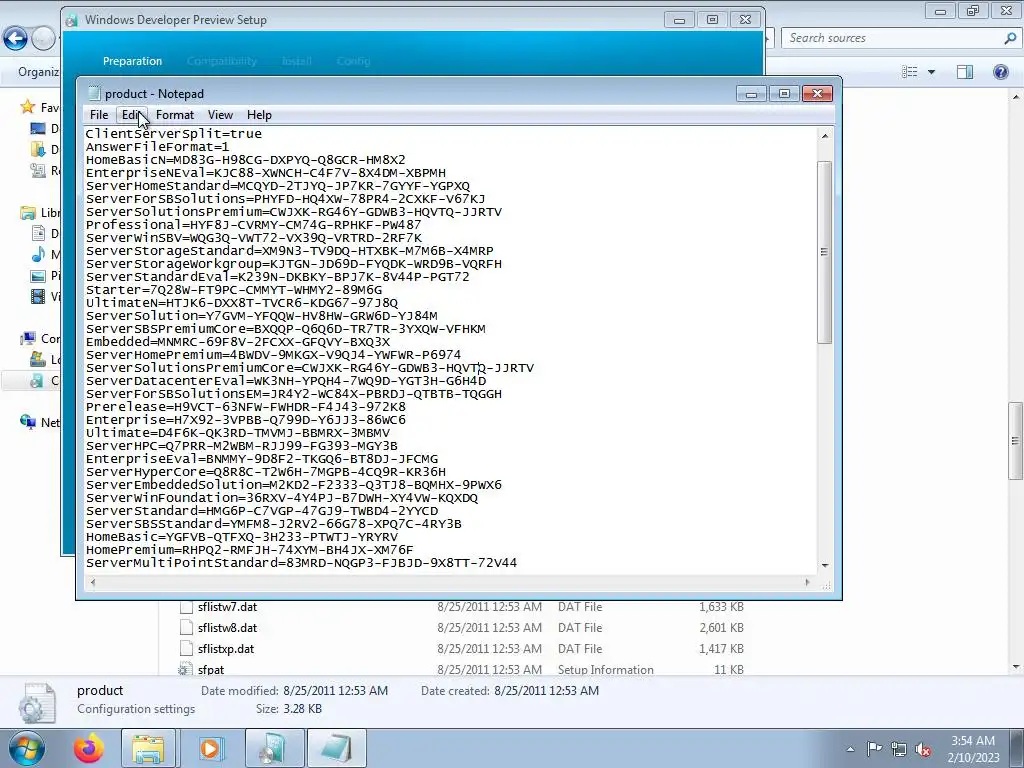The image size is (1024, 768).
Task: Open Windows Media Player from taskbar
Action: pyautogui.click(x=210, y=748)
